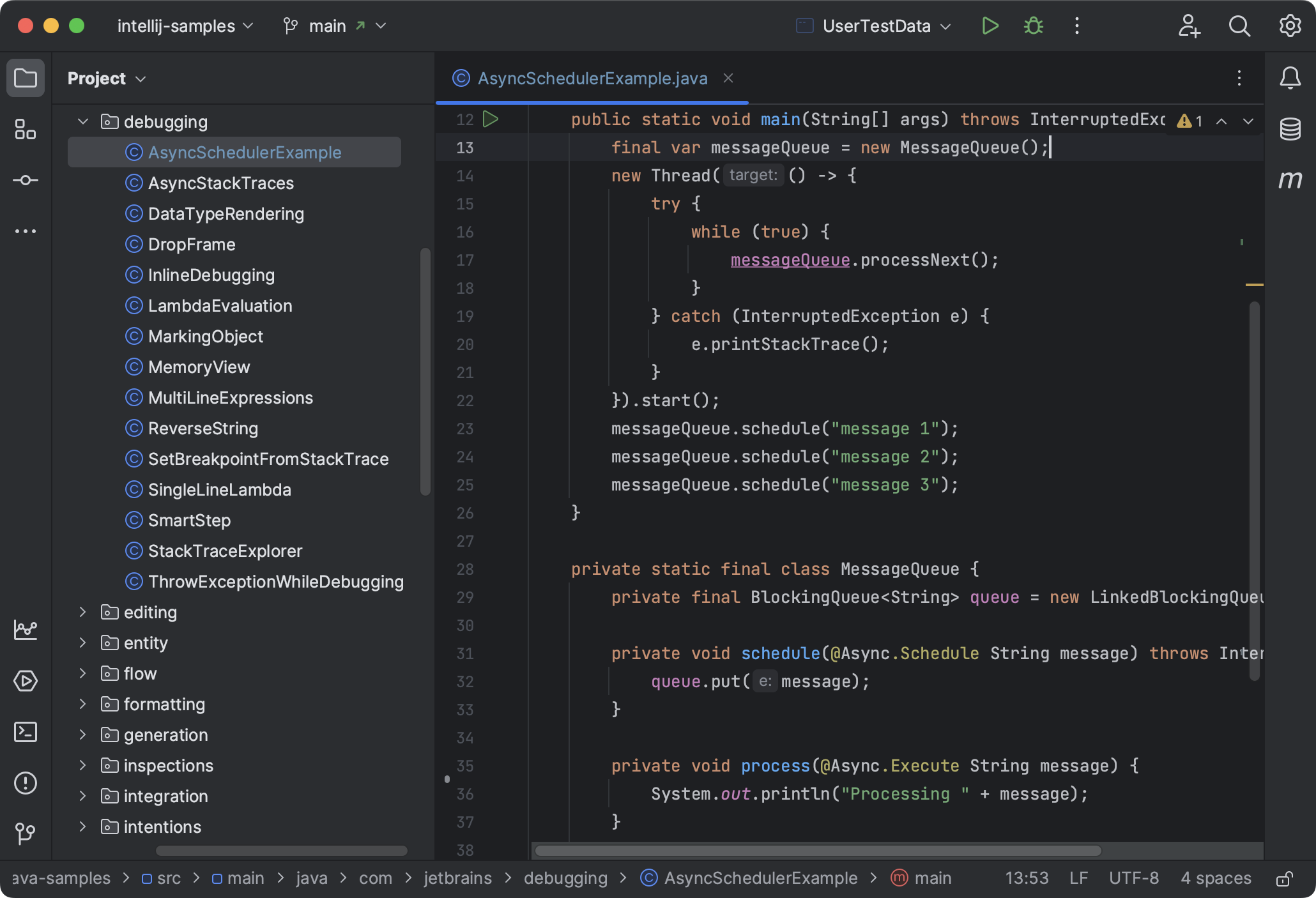Open the Terminal tool window
This screenshot has width=1316, height=898.
pyautogui.click(x=26, y=732)
